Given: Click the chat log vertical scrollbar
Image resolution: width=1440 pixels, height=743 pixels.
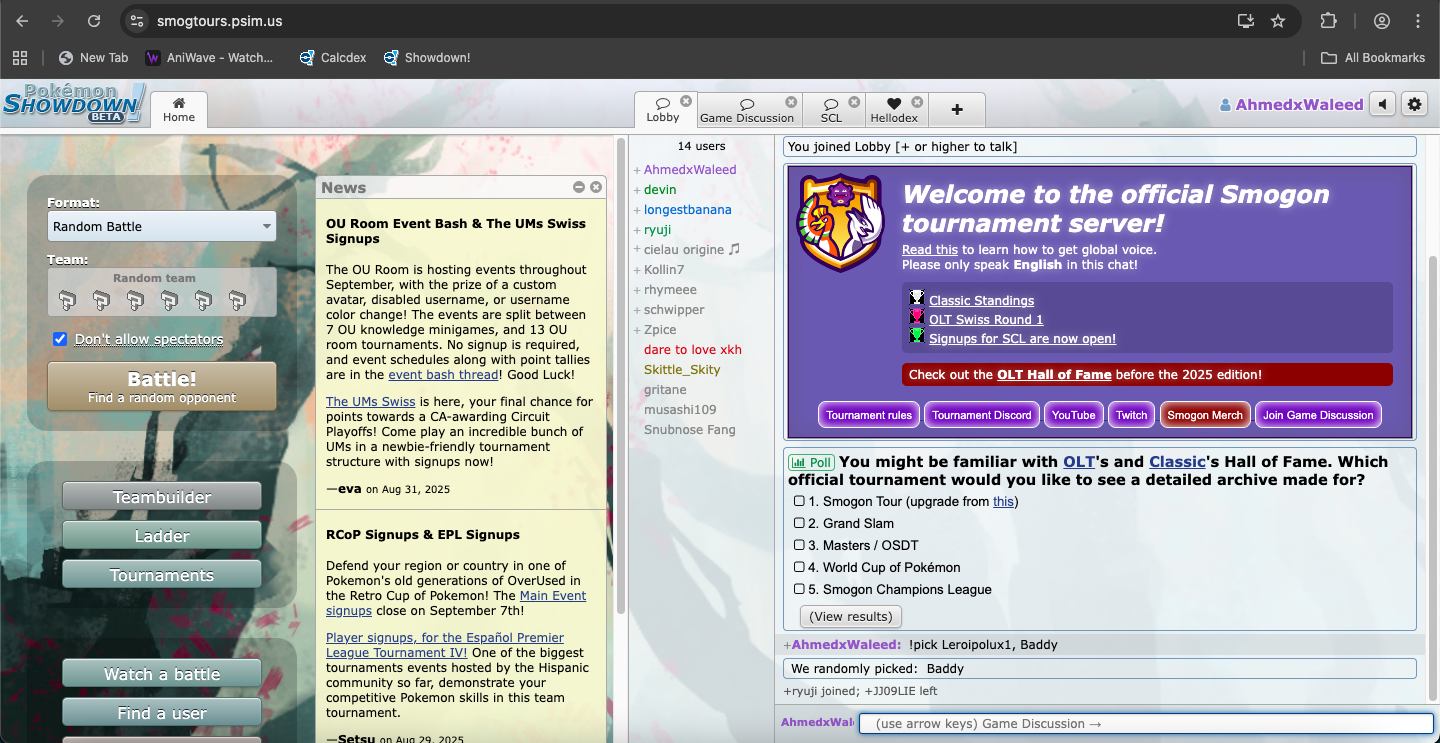Looking at the screenshot, I should tap(1432, 478).
